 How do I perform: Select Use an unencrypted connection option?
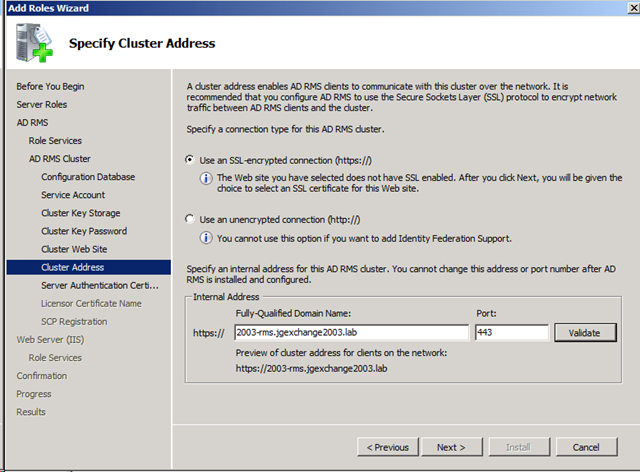[x=190, y=219]
